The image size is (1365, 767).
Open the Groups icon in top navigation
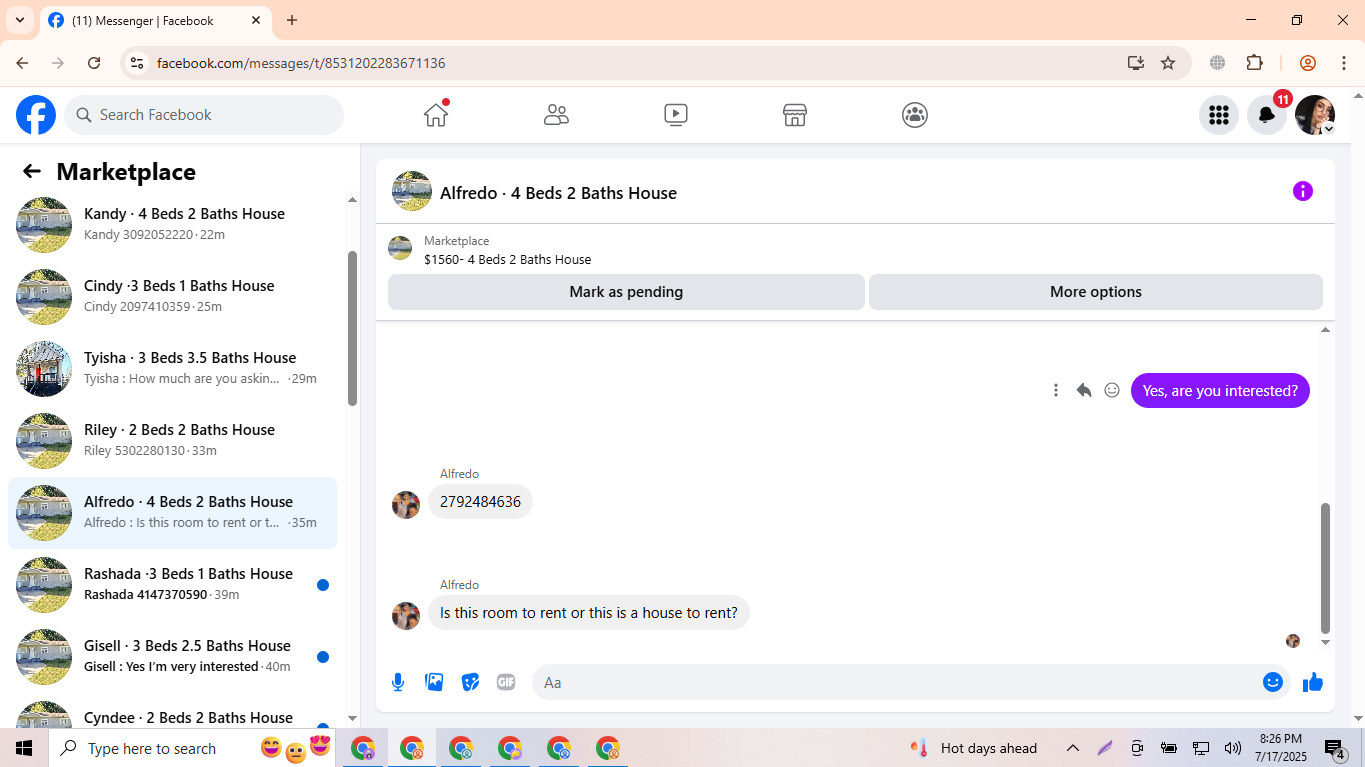[x=915, y=115]
